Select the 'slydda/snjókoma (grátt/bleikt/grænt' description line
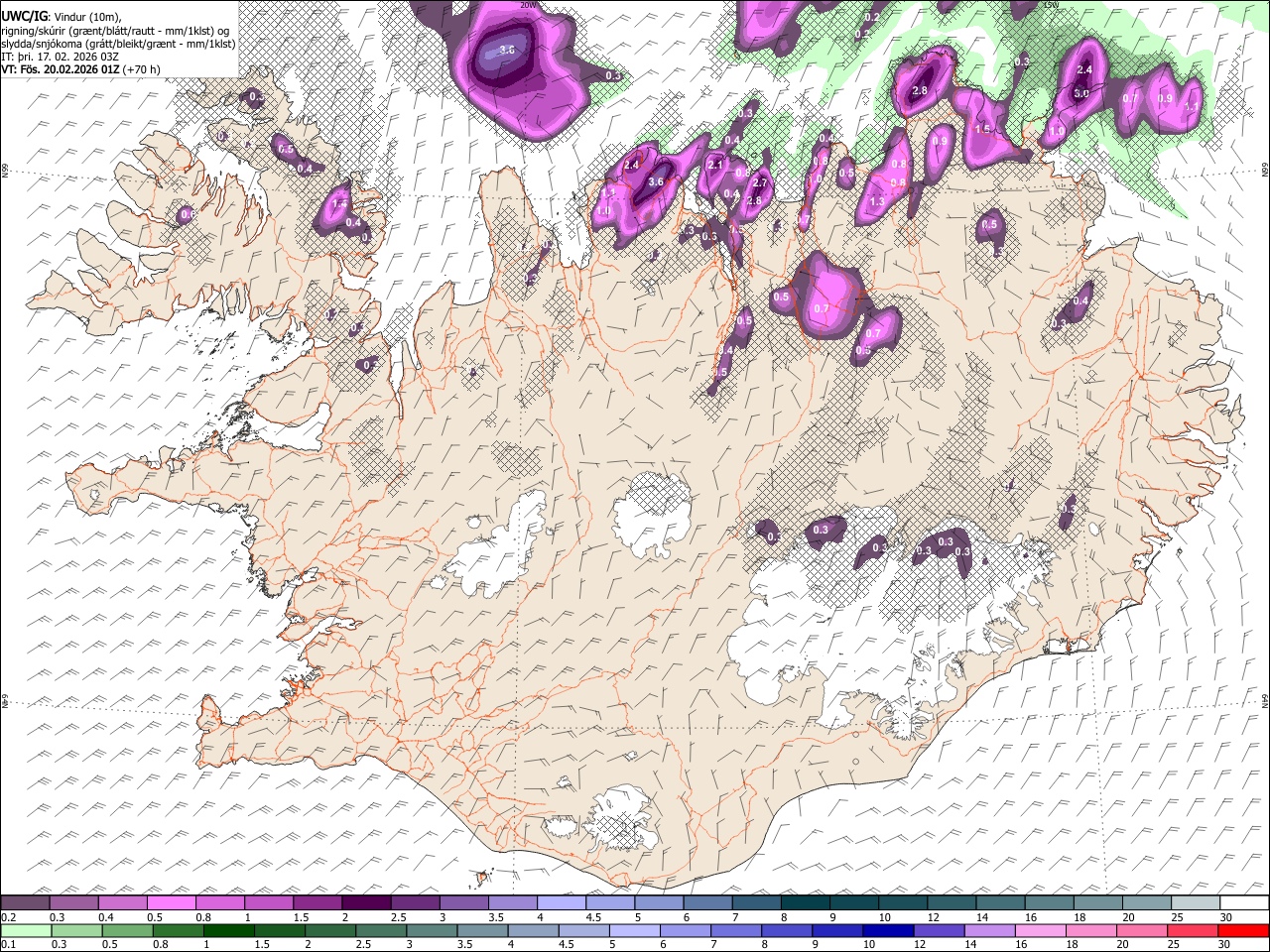 pos(118,44)
